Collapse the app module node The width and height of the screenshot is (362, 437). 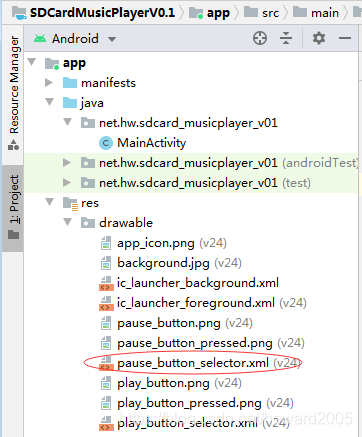[32, 62]
